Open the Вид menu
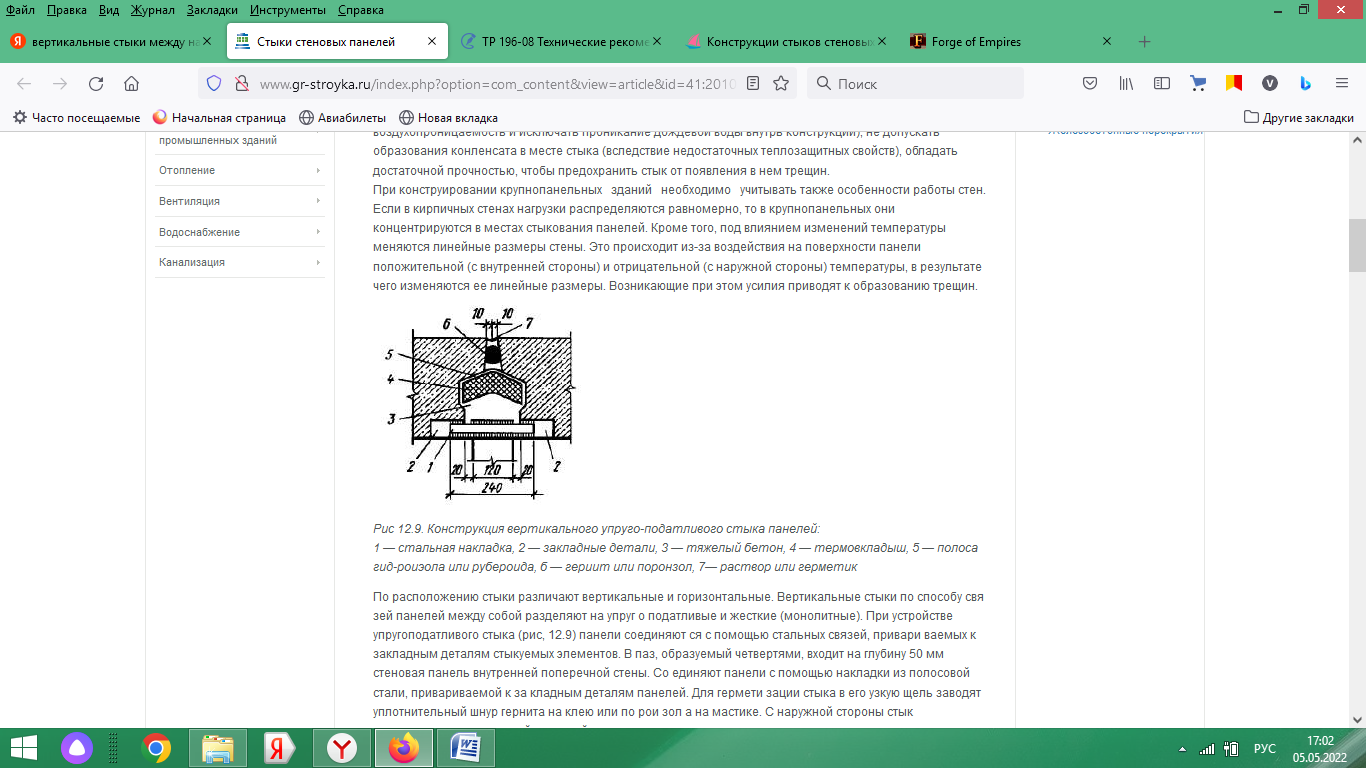This screenshot has width=1366, height=768. click(x=111, y=10)
